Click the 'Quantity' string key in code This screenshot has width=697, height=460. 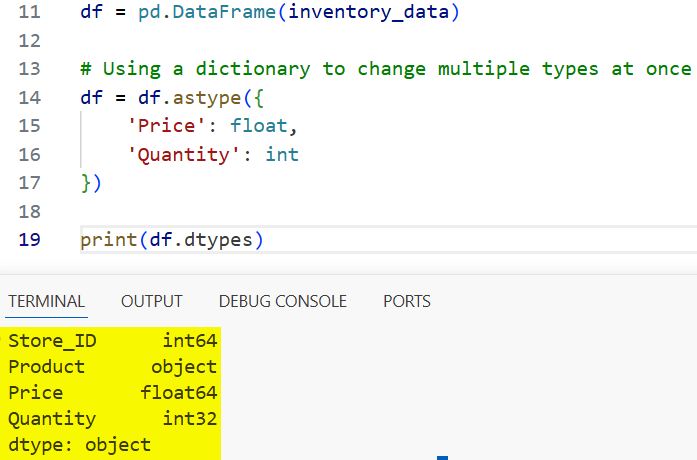[x=184, y=155]
